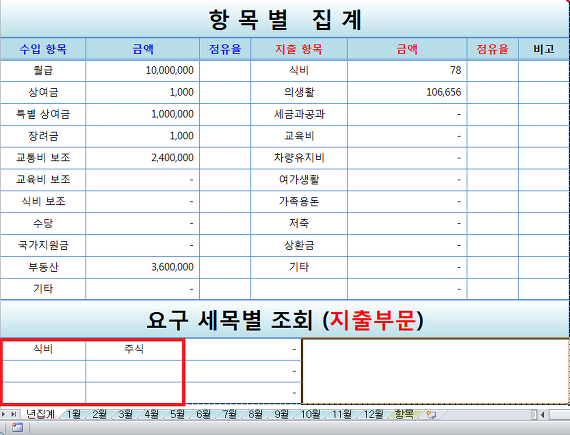The image size is (570, 435).
Task: Select the 1,000,000 amount cell
Action: (x=142, y=114)
